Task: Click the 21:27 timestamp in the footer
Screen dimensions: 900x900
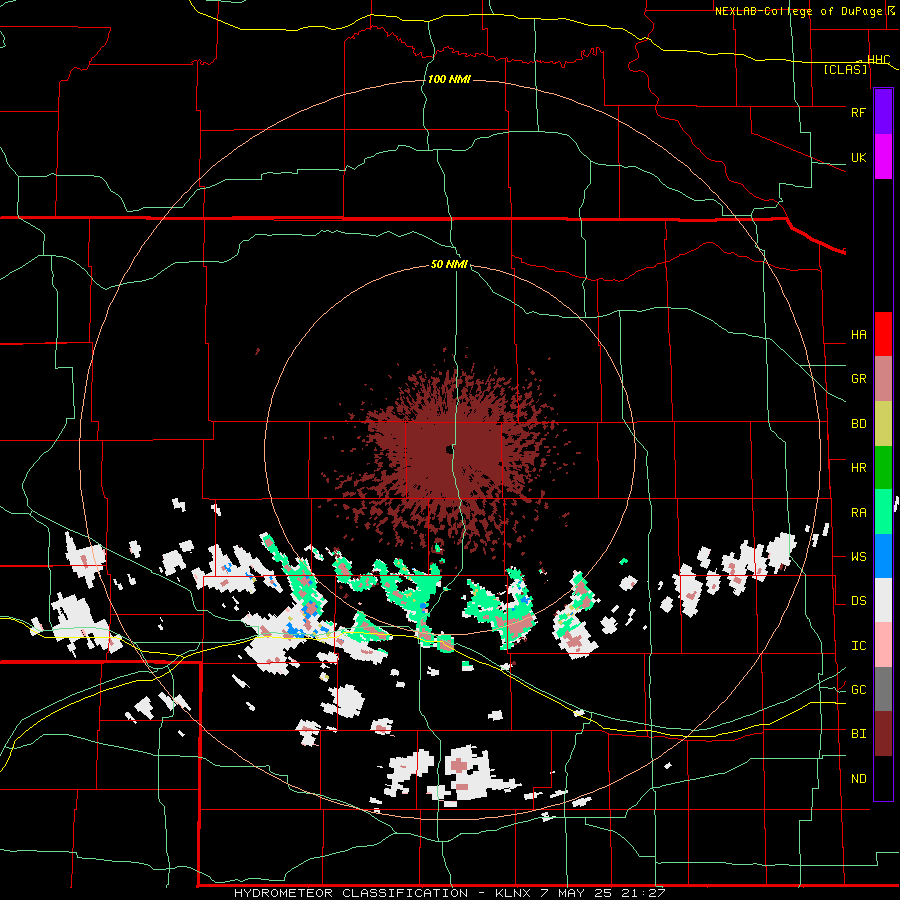Action: pos(643,893)
